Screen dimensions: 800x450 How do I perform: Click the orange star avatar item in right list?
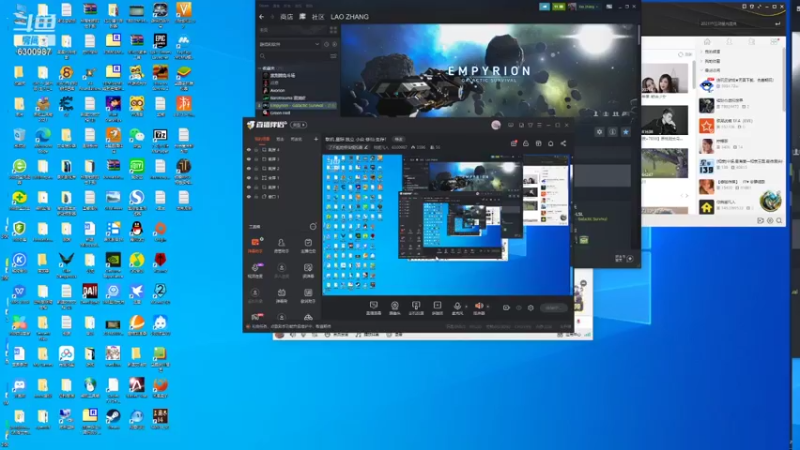pos(706,126)
